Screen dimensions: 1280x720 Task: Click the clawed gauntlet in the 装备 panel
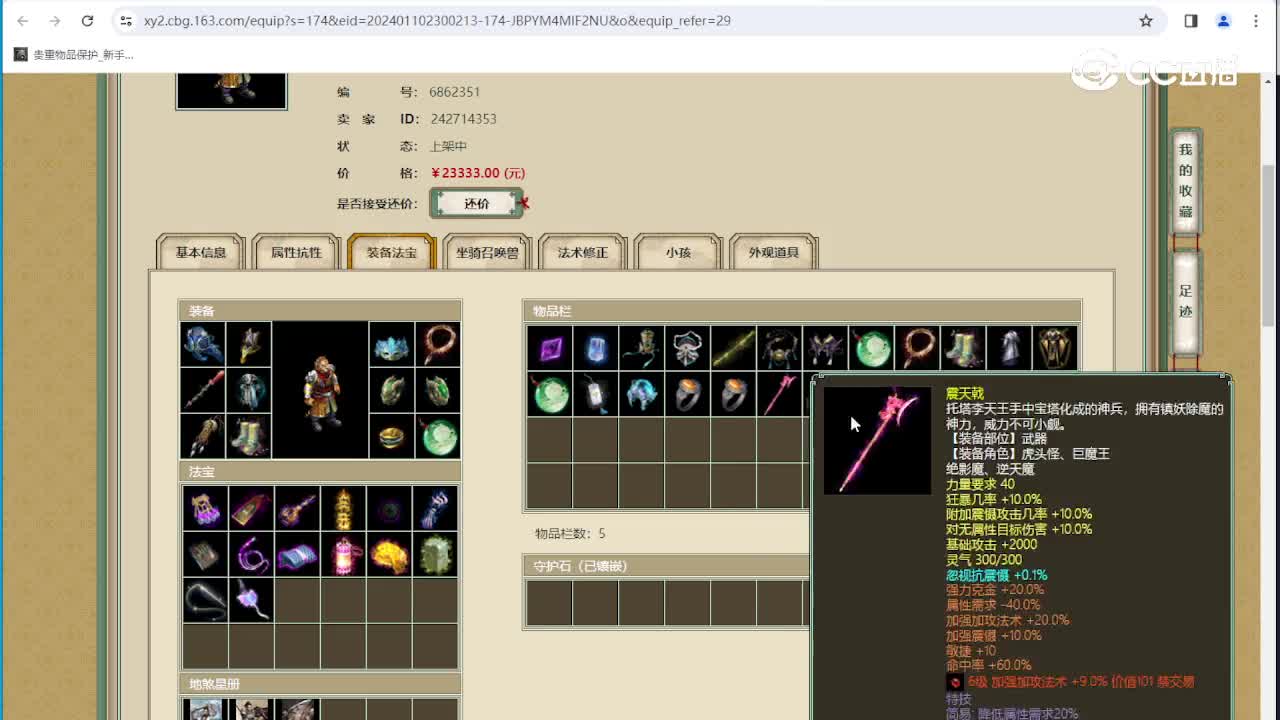(x=203, y=436)
